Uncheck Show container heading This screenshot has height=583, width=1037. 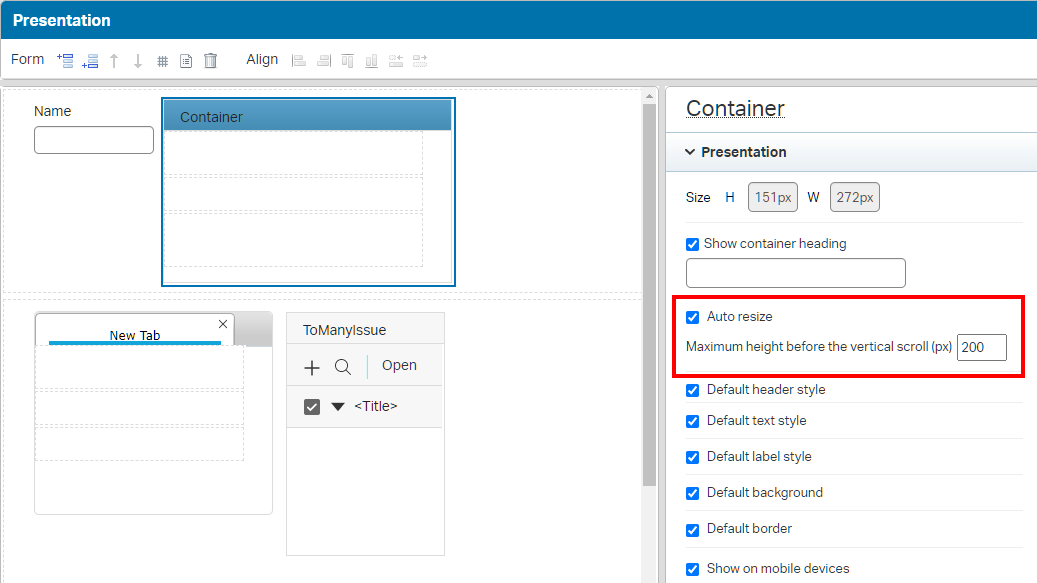[692, 244]
